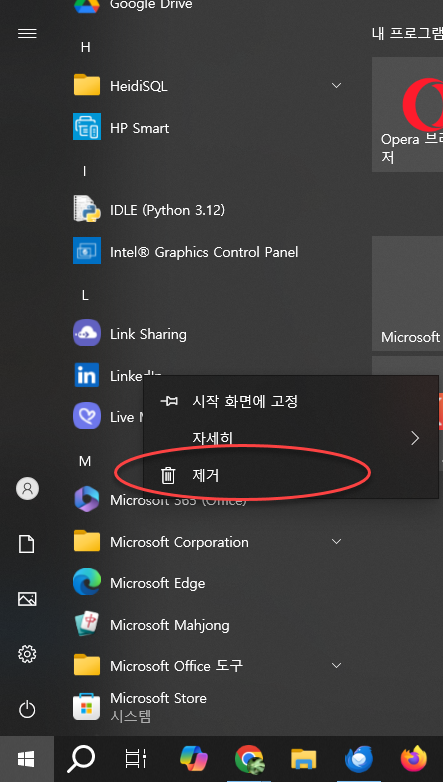Click the Power icon in Start sidebar
The height and width of the screenshot is (782, 443).
pyautogui.click(x=27, y=709)
